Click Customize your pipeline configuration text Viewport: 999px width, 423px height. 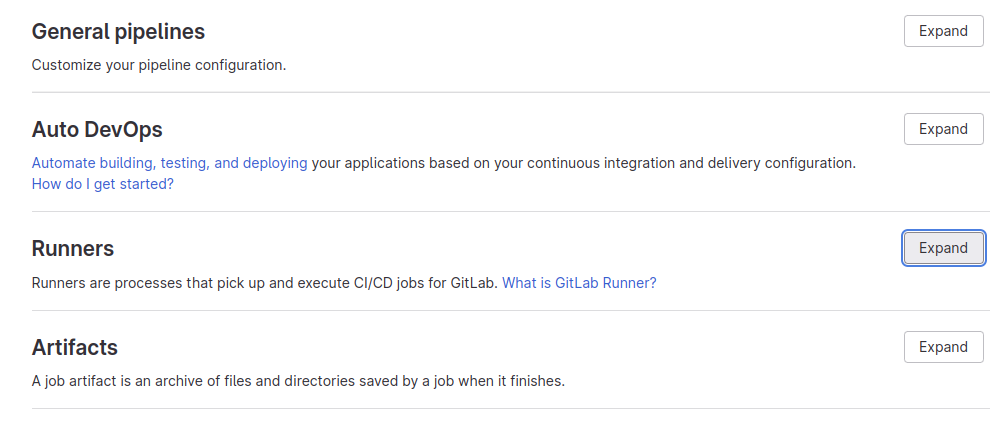pos(159,65)
